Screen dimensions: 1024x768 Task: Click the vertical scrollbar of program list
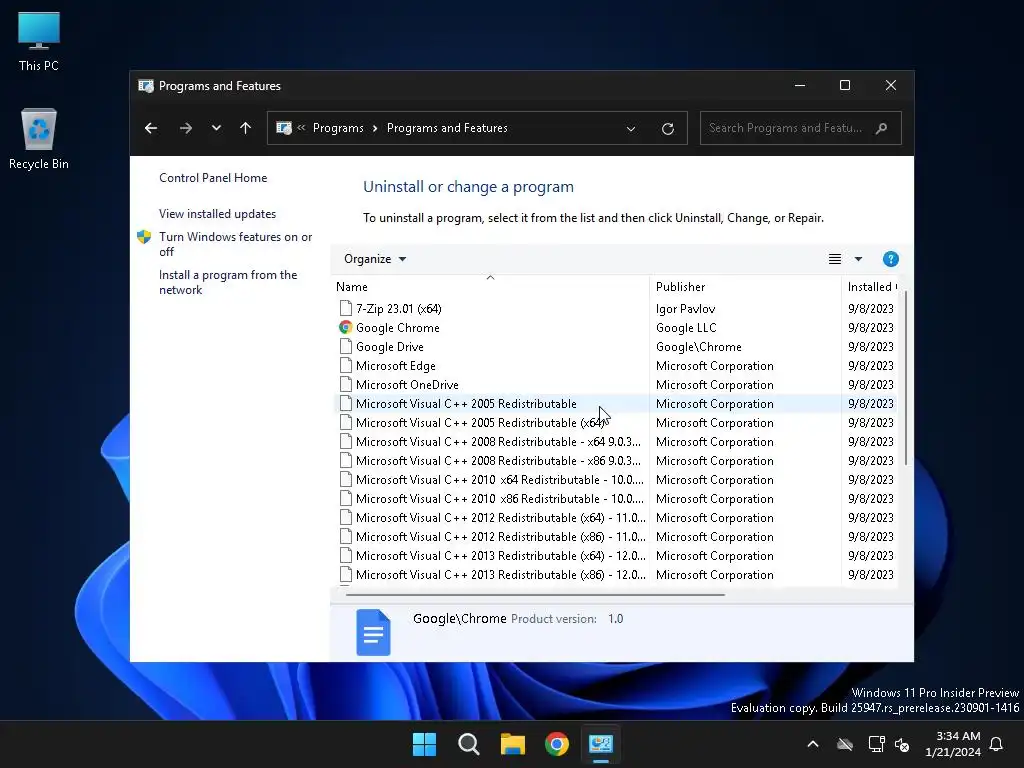pyautogui.click(x=906, y=379)
